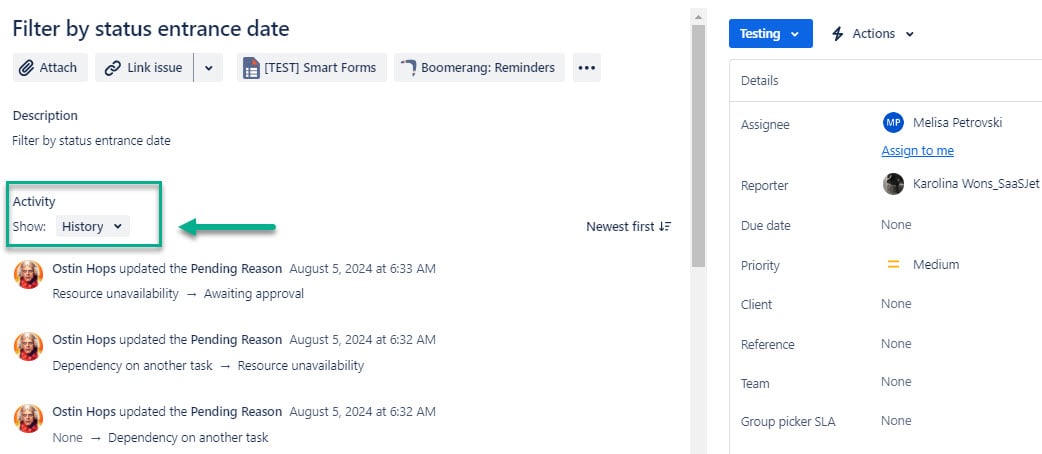The width and height of the screenshot is (1042, 454).
Task: Open the more actions ellipsis menu
Action: (587, 68)
